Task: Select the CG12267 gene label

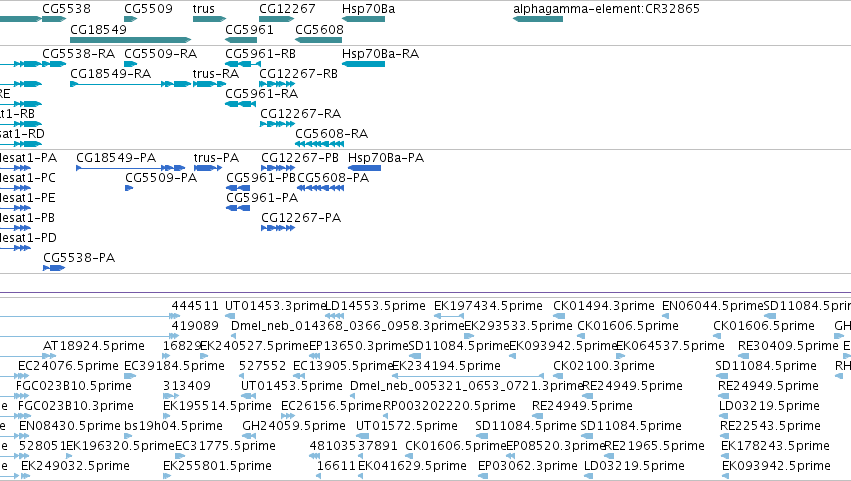Action: (287, 9)
